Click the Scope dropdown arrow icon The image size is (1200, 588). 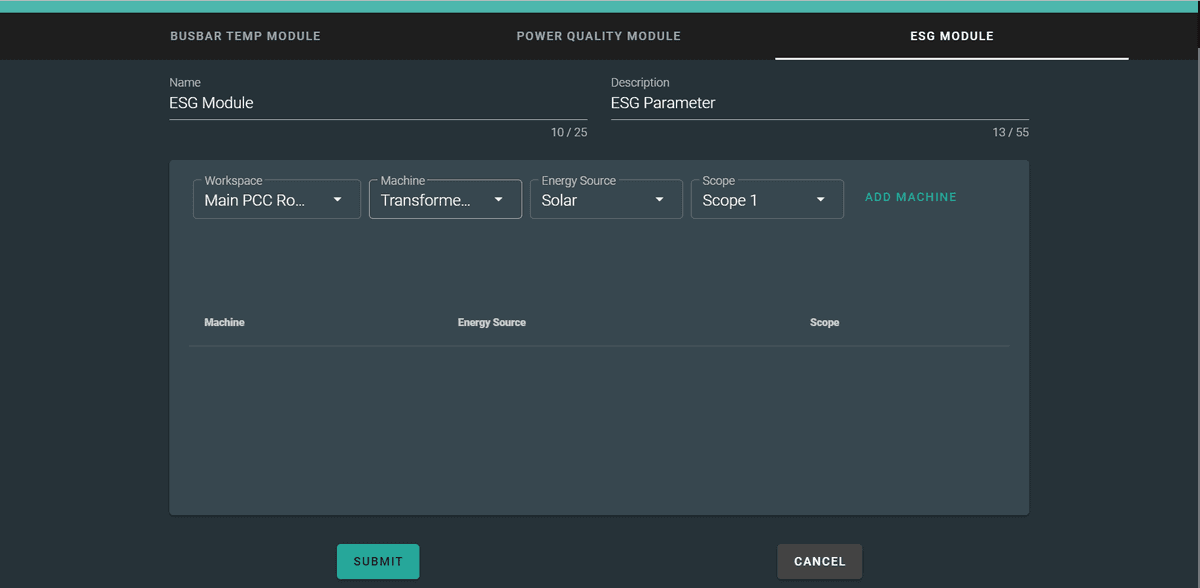820,199
